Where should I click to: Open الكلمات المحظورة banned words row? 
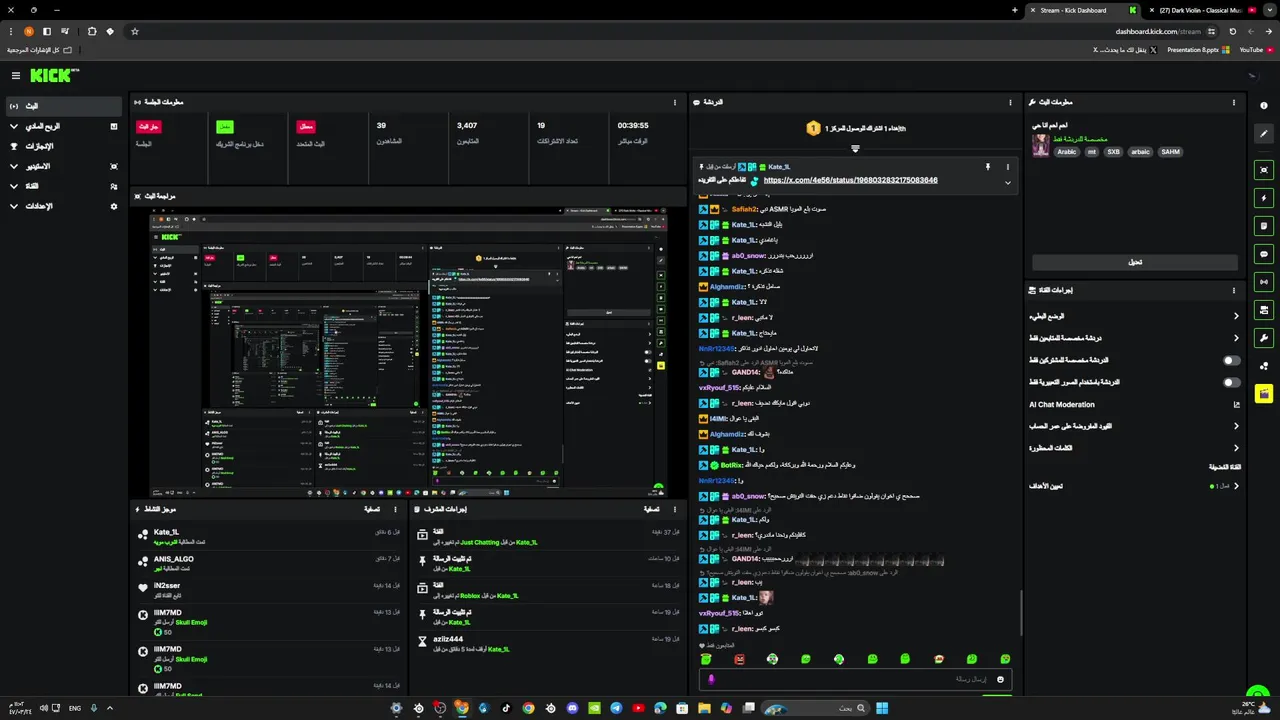coord(1135,448)
